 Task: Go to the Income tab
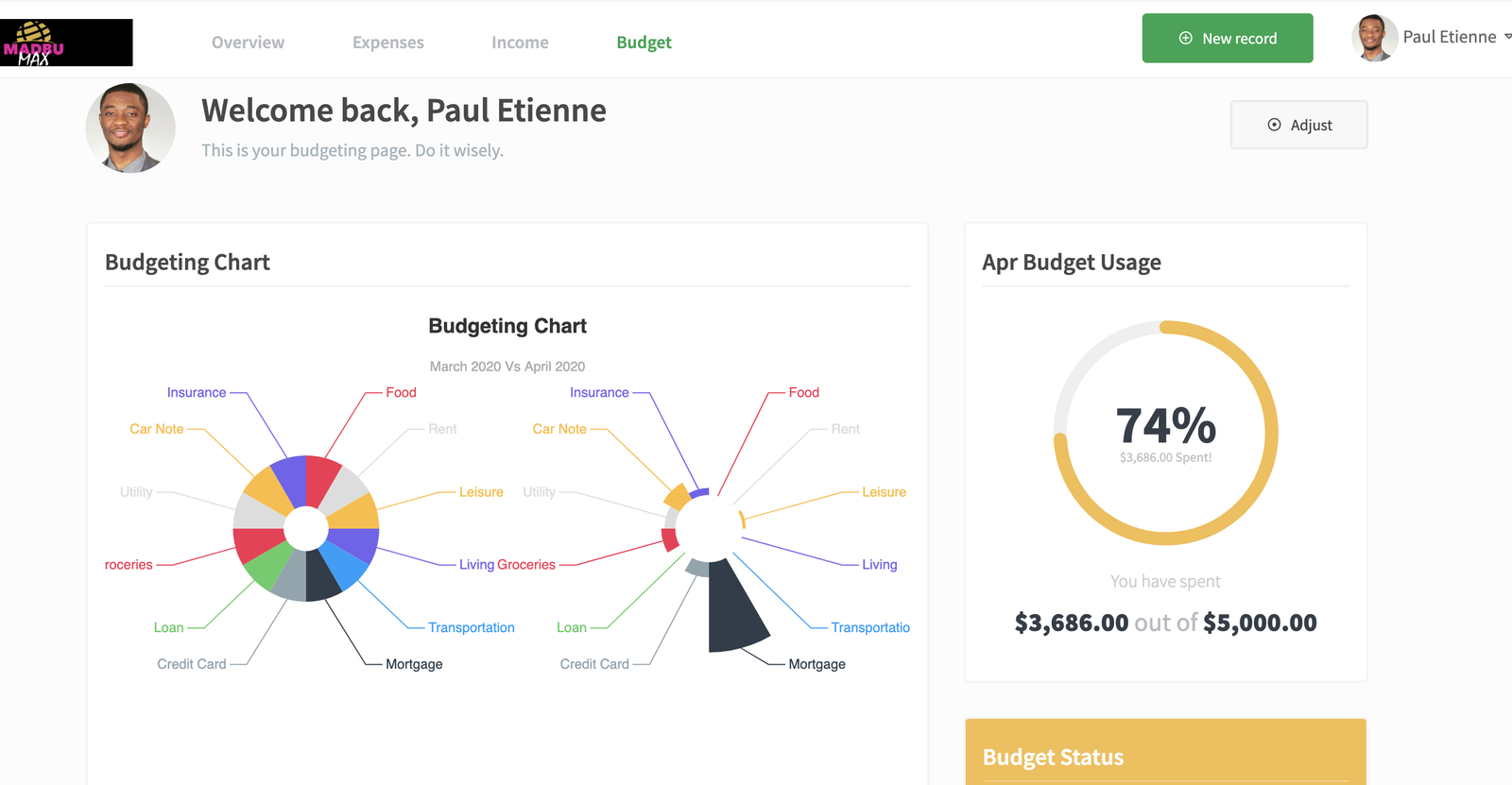[520, 43]
